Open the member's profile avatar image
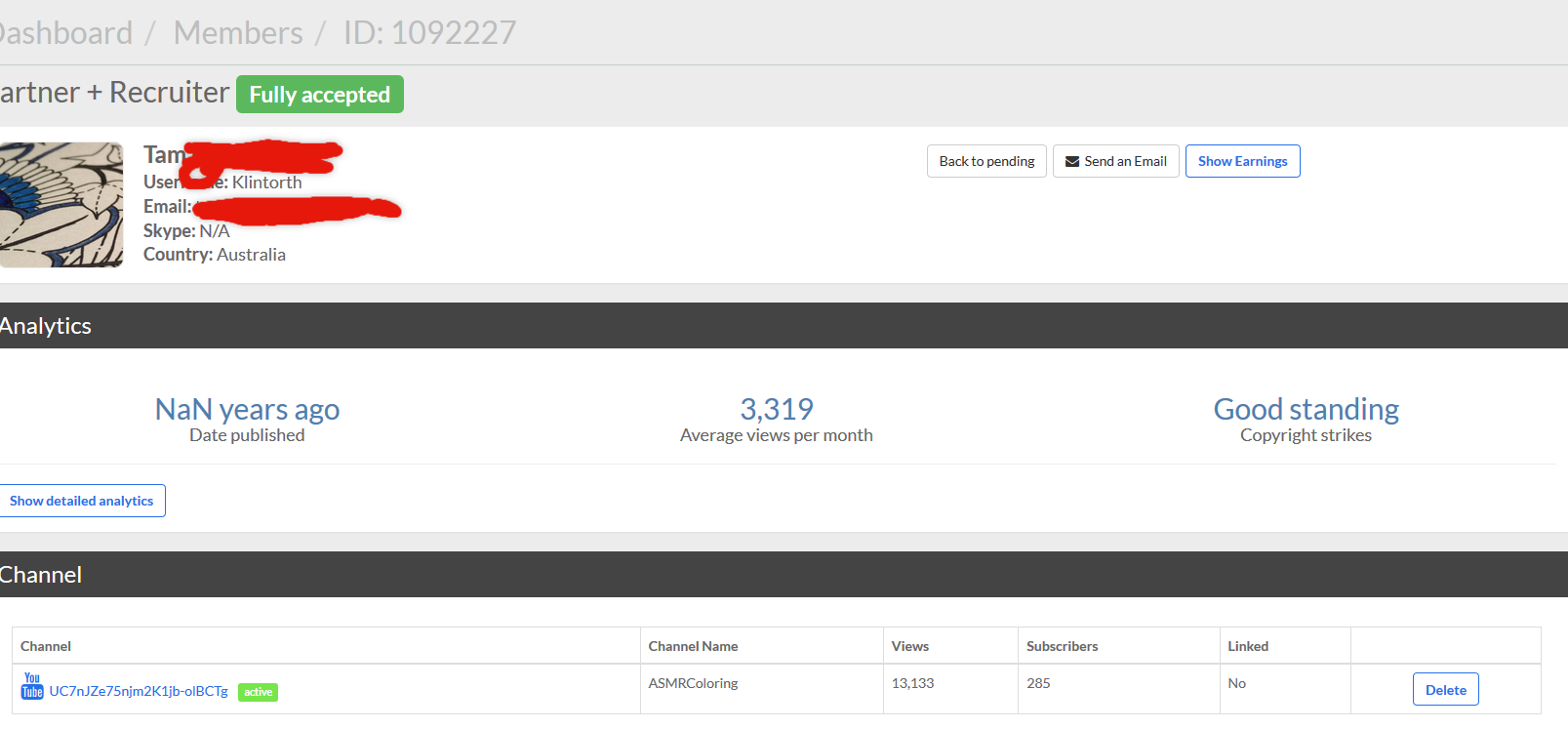 tap(61, 205)
